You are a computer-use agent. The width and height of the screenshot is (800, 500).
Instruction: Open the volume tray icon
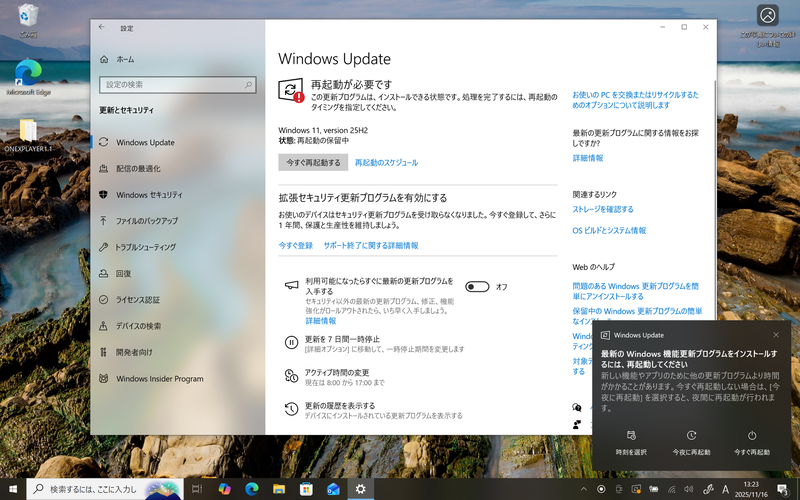tap(689, 489)
